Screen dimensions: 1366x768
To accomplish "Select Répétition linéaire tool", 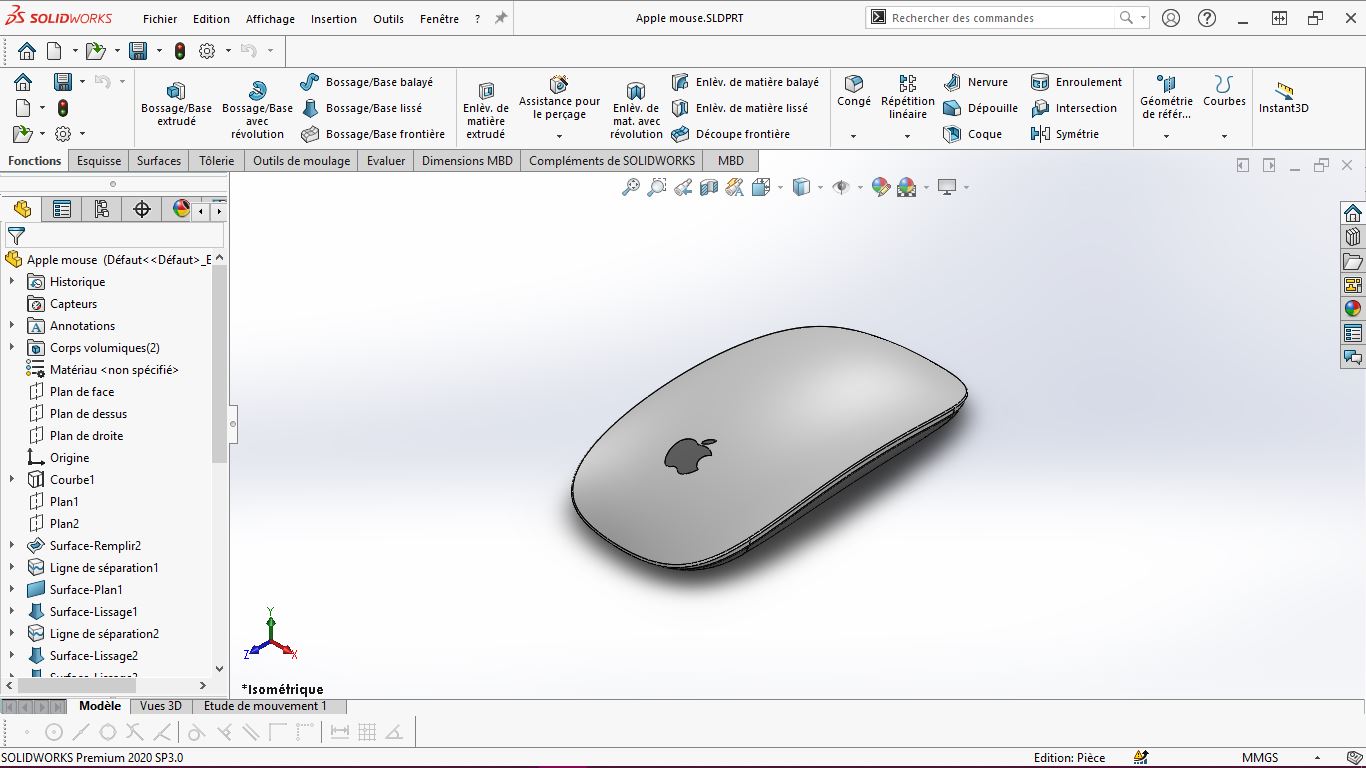I will point(908,97).
